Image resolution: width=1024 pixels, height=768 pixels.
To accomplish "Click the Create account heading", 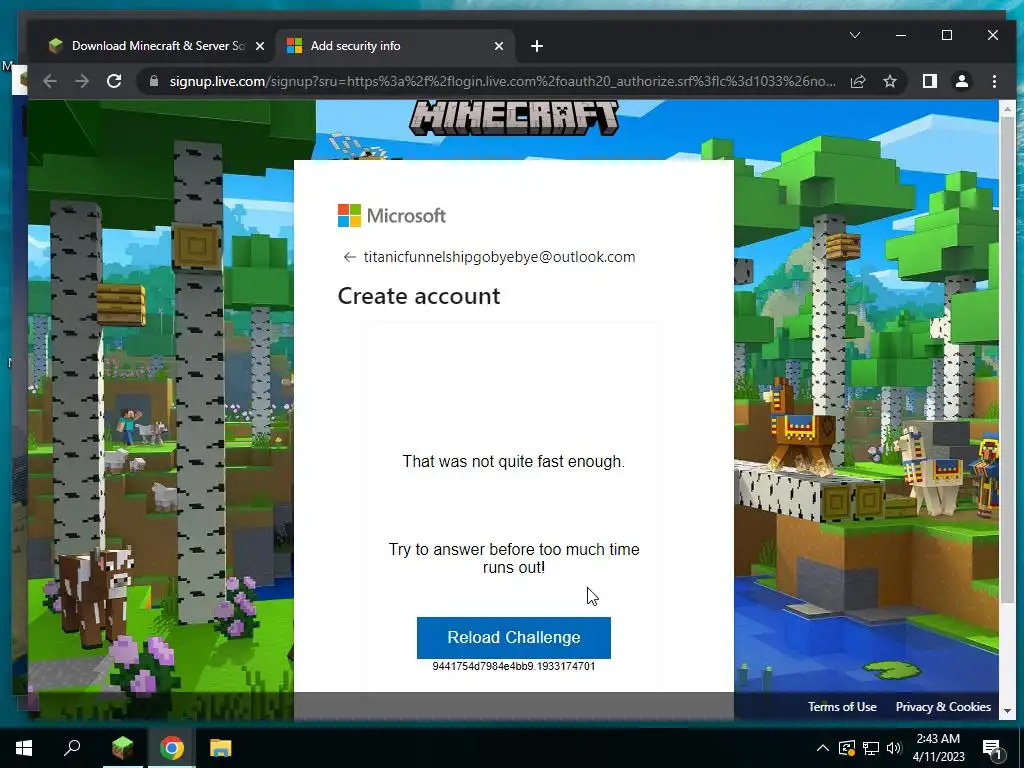I will click(419, 296).
